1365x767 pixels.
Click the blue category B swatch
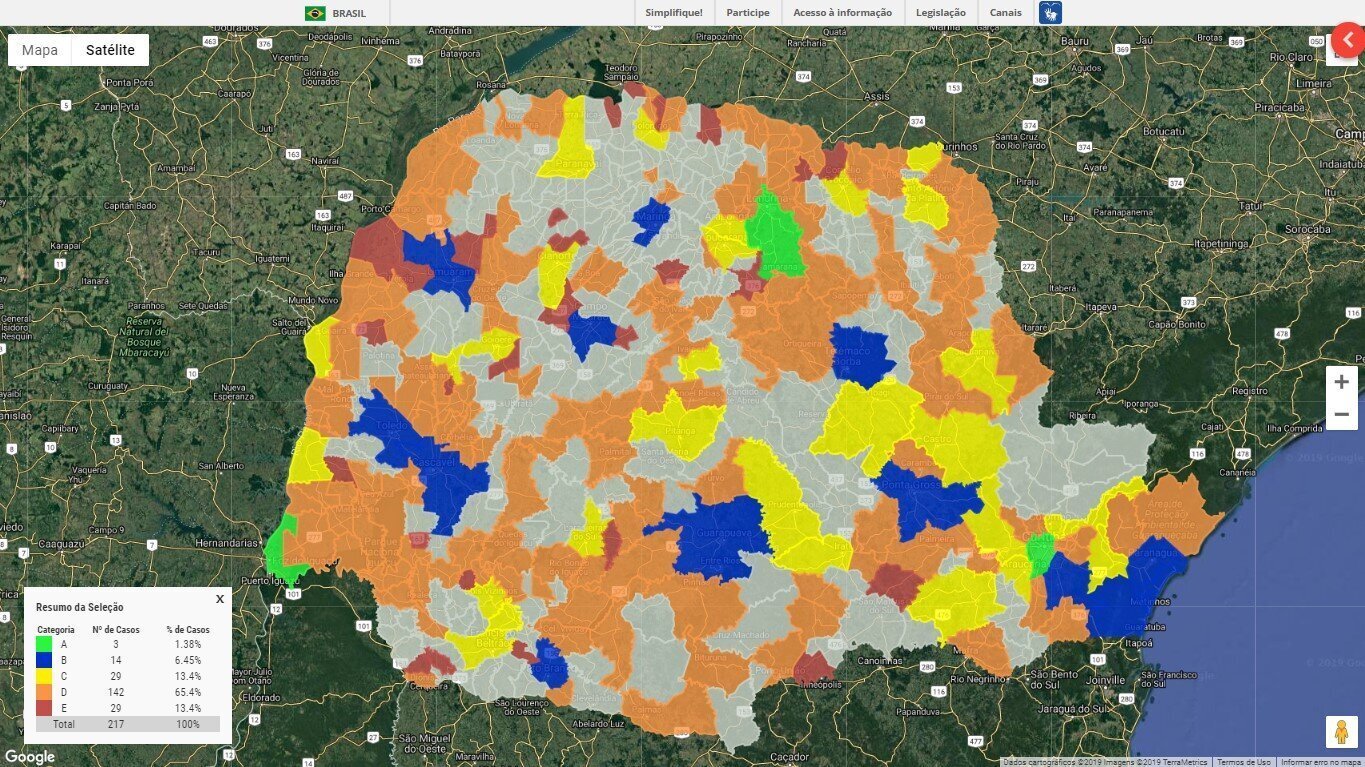click(x=44, y=660)
